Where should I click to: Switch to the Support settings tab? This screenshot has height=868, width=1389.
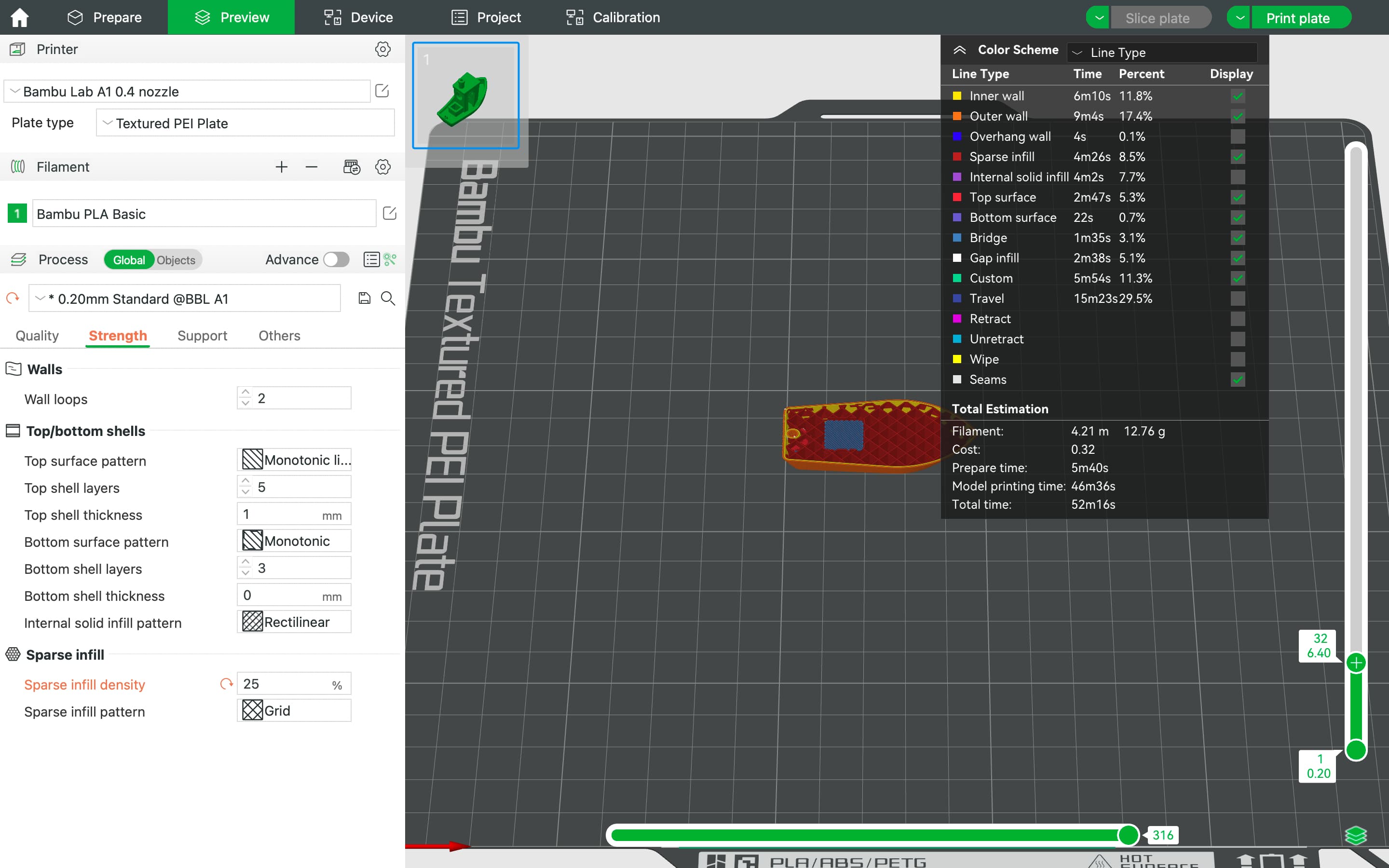point(202,335)
